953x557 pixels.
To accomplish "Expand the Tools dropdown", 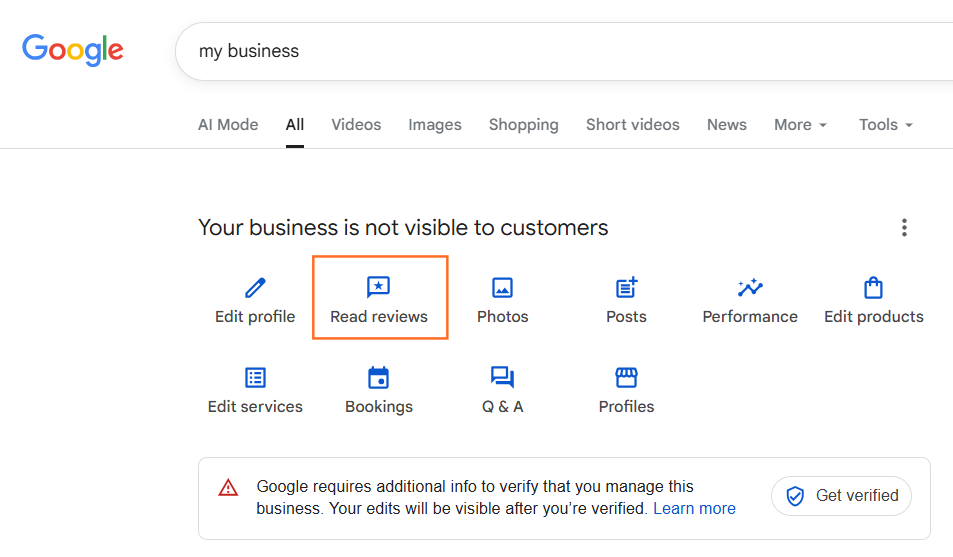I will (x=886, y=125).
